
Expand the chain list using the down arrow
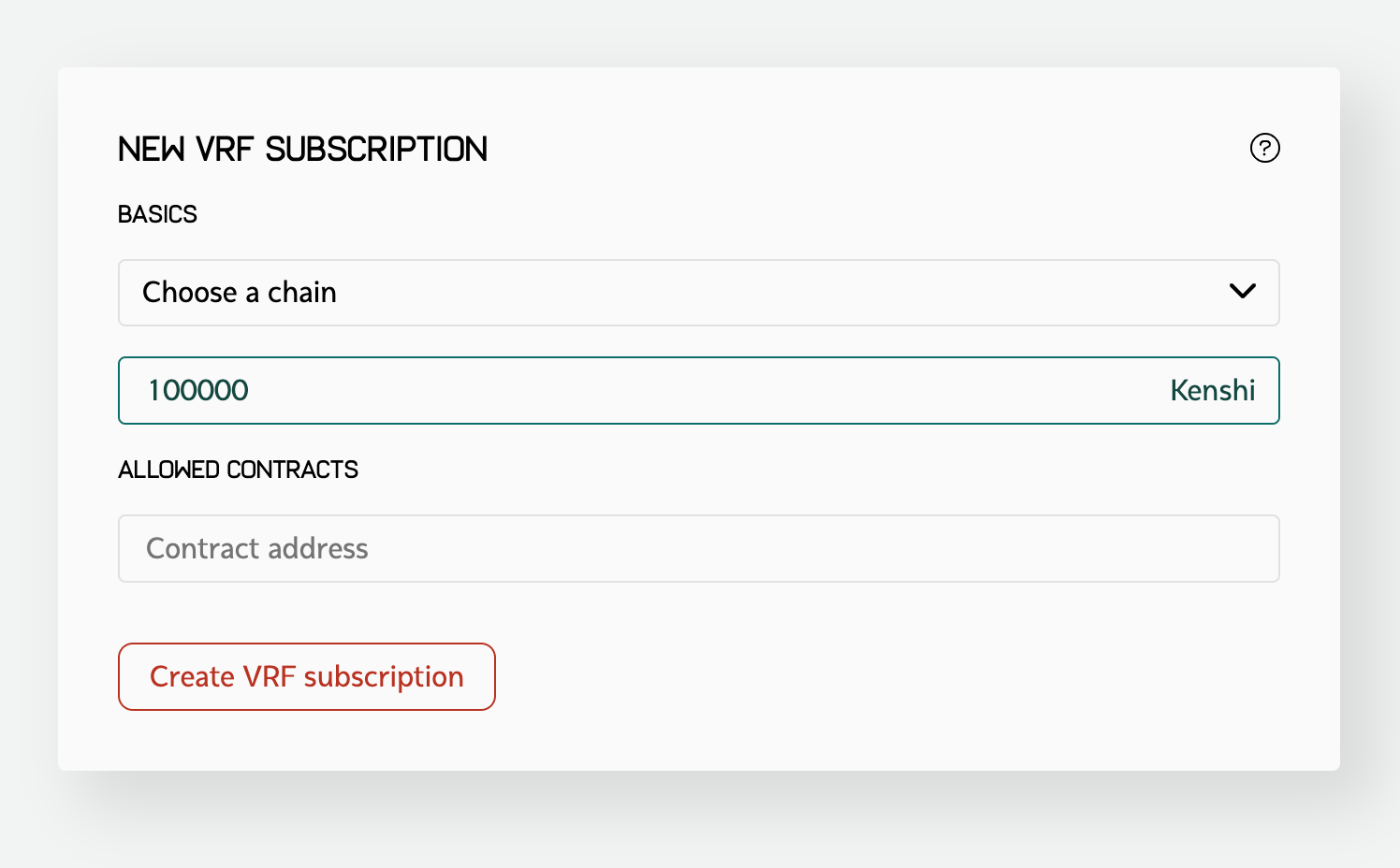[1242, 292]
